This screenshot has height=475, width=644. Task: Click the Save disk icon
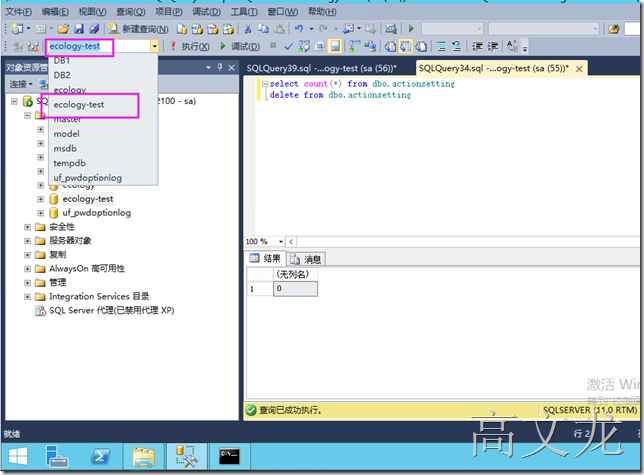pyautogui.click(x=79, y=29)
